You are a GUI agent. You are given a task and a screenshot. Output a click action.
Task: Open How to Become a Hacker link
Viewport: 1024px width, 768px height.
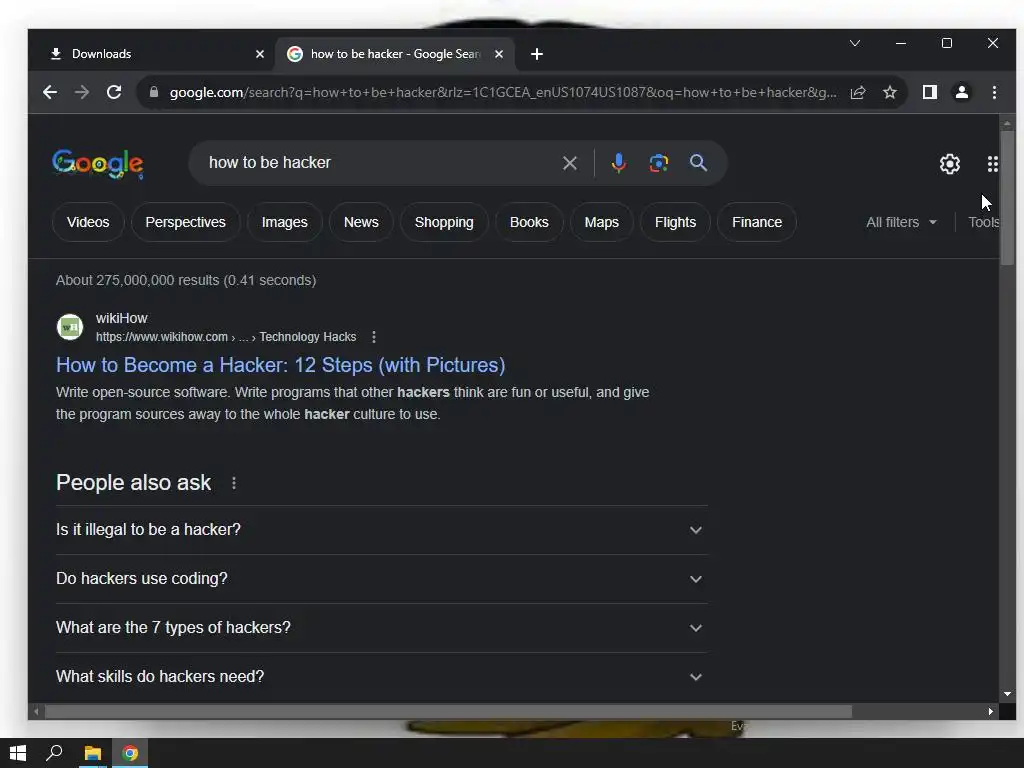(x=281, y=365)
